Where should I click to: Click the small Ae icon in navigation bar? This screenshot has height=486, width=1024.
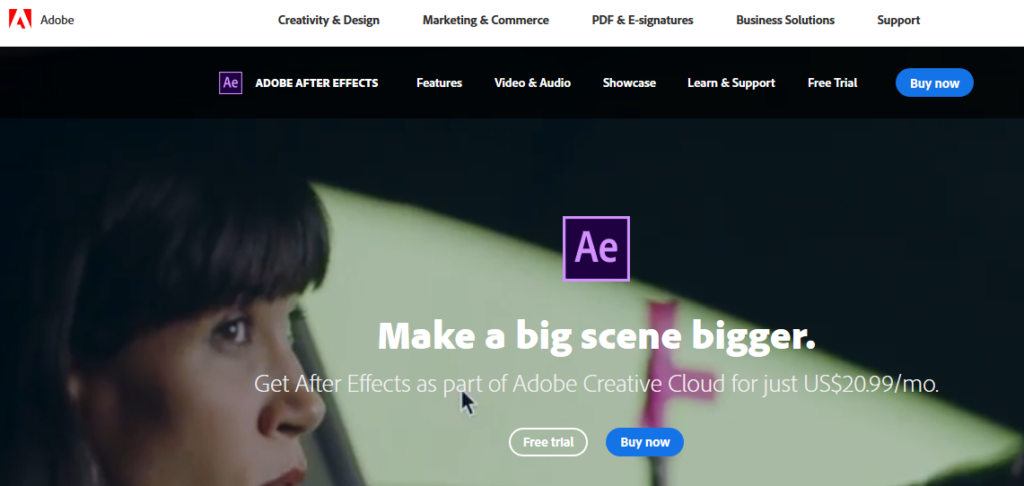[231, 83]
